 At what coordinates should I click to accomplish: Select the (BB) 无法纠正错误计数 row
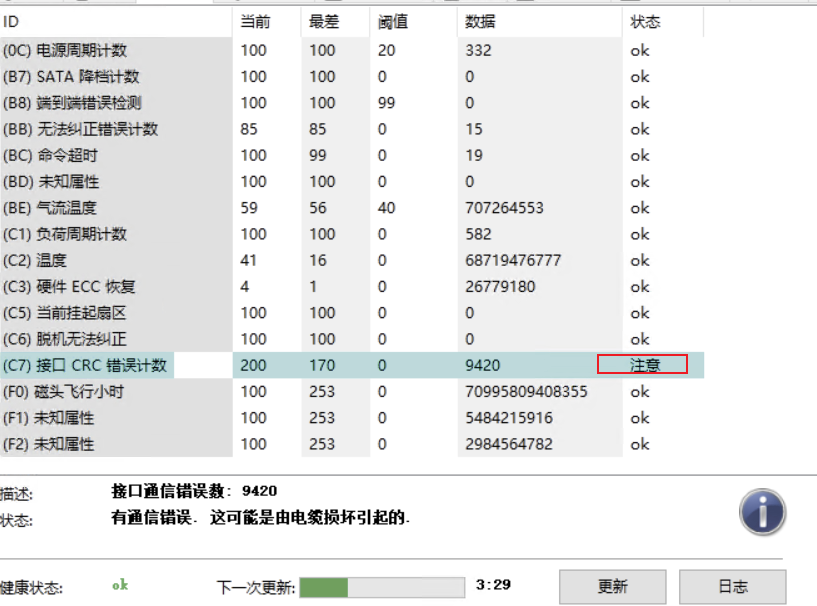click(80, 129)
